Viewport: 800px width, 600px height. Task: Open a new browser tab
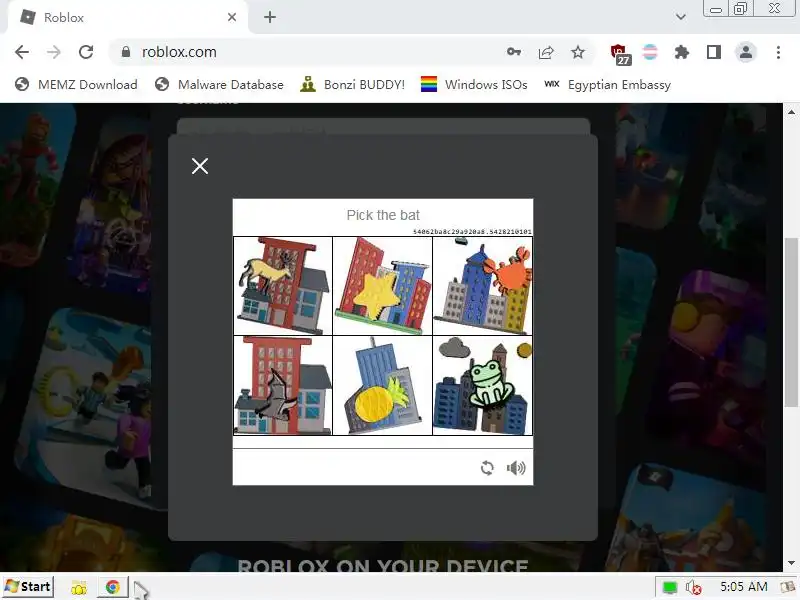[270, 17]
